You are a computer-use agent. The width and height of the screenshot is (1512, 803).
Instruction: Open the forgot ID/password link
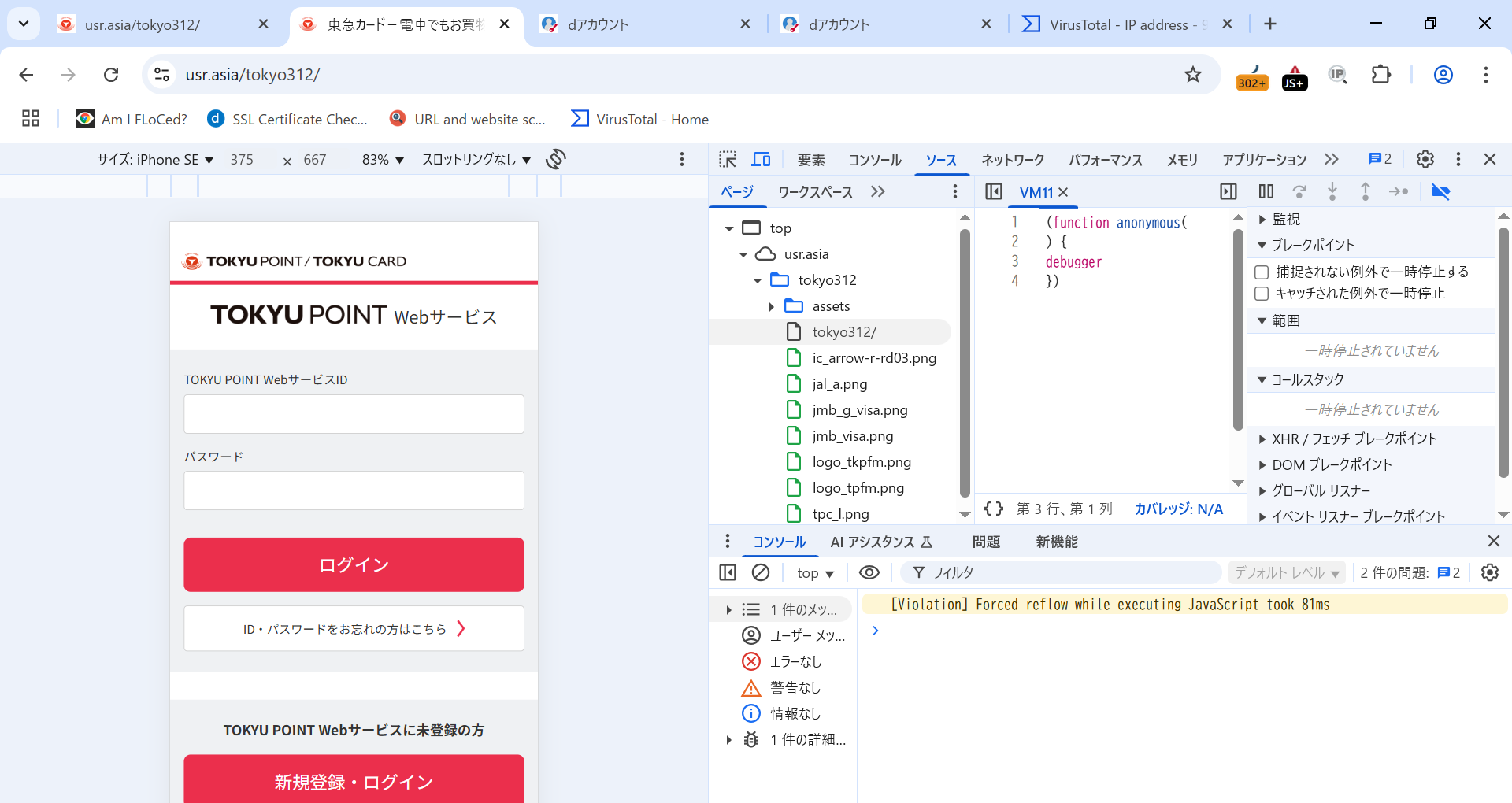point(354,628)
